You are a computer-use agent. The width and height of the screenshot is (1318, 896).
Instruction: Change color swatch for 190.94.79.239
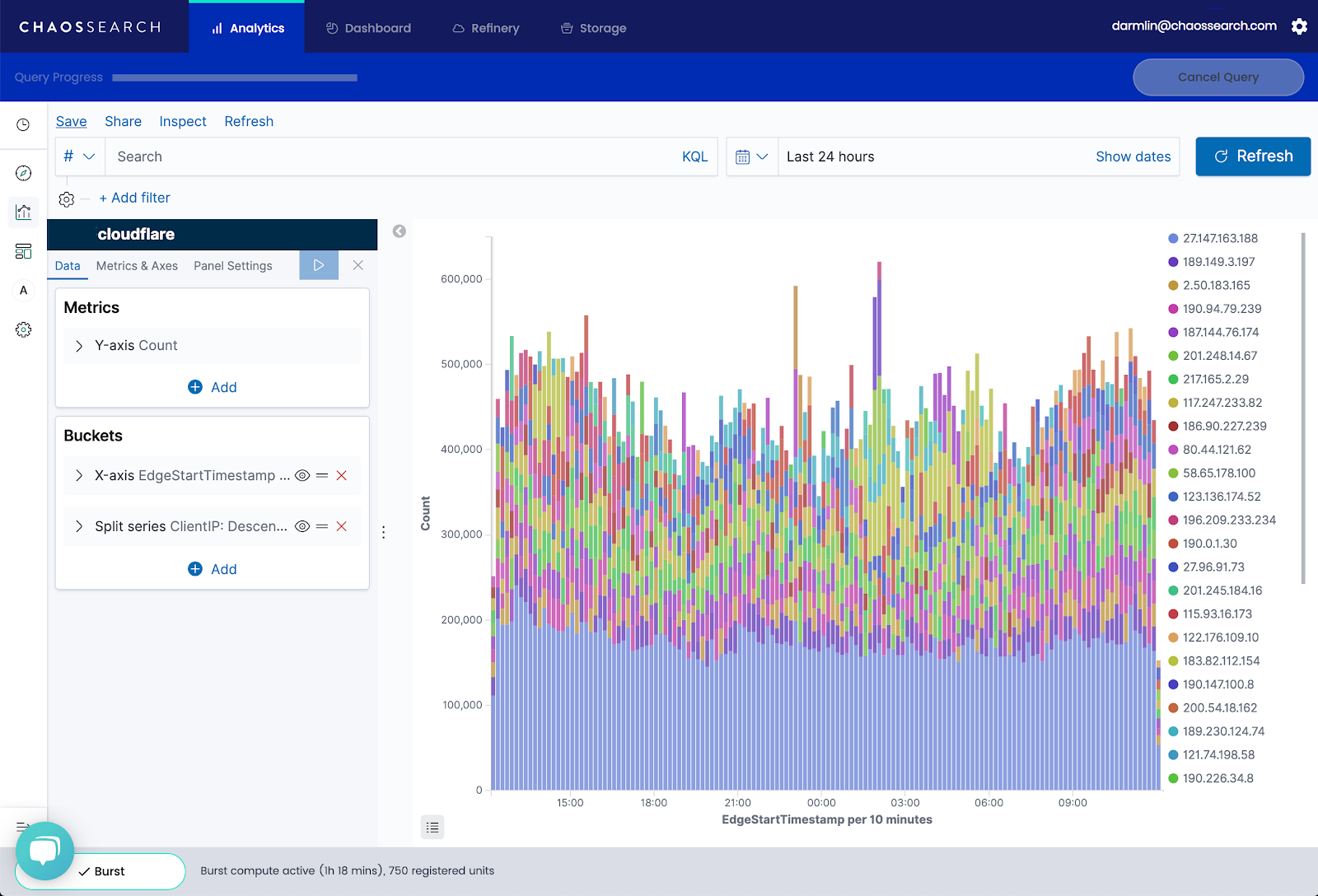click(1173, 309)
